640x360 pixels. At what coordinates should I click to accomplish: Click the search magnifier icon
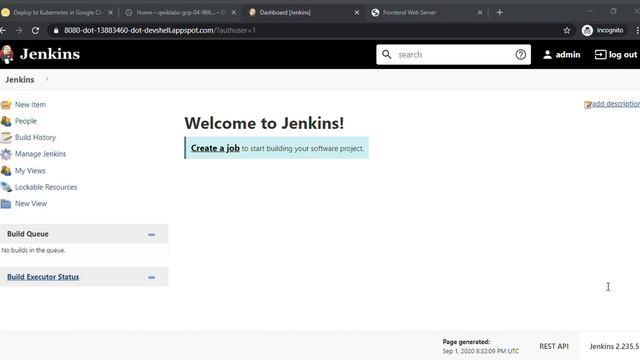(387, 54)
